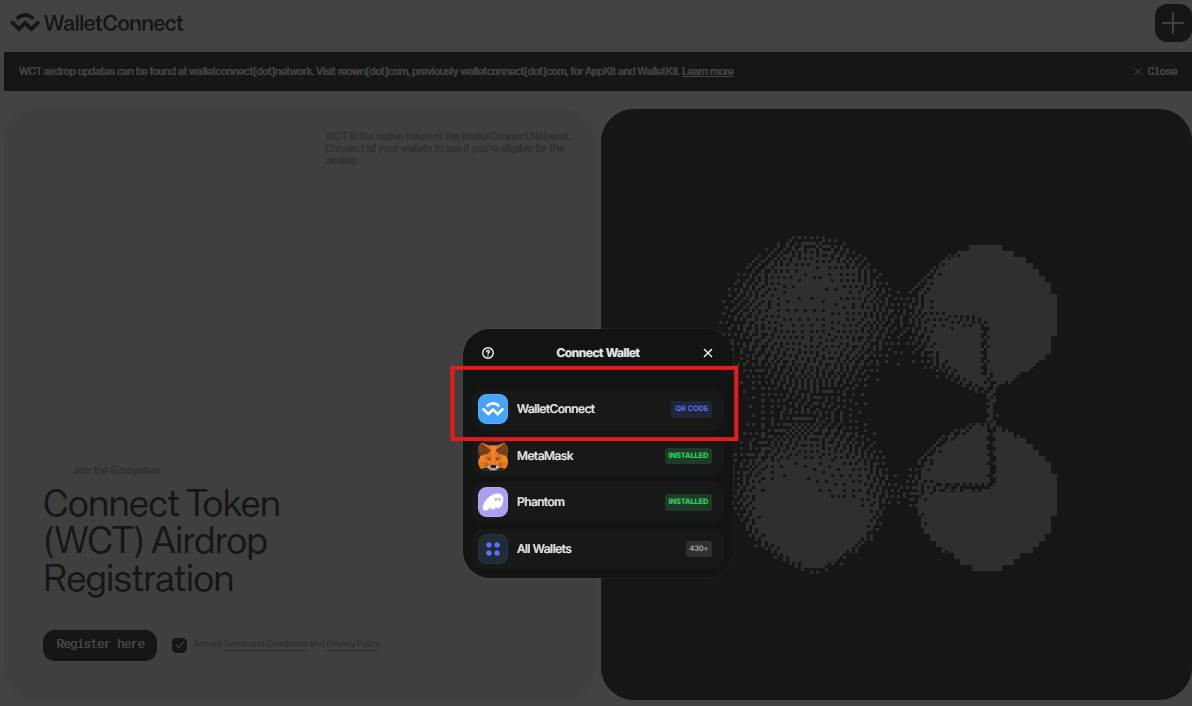
Task: Click the pixelated clover artwork
Action: (889, 404)
